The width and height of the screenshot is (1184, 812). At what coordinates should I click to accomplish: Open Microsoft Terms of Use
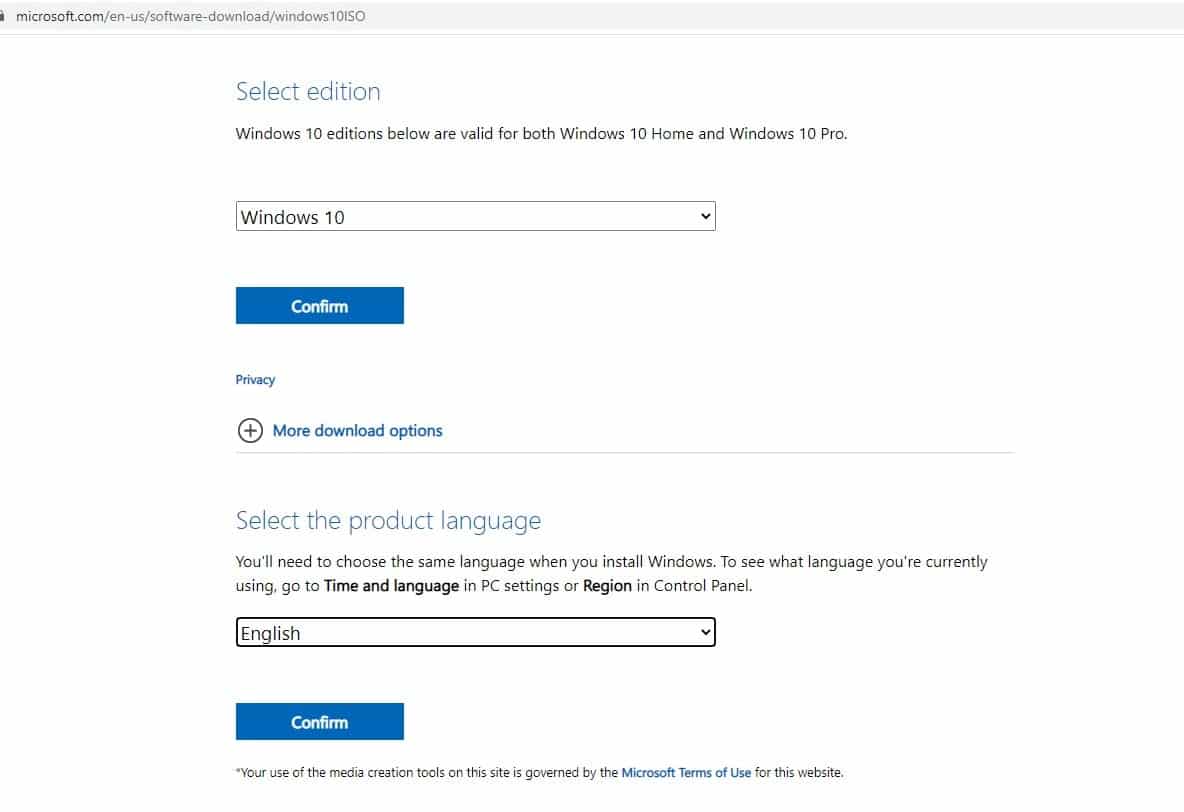point(687,772)
